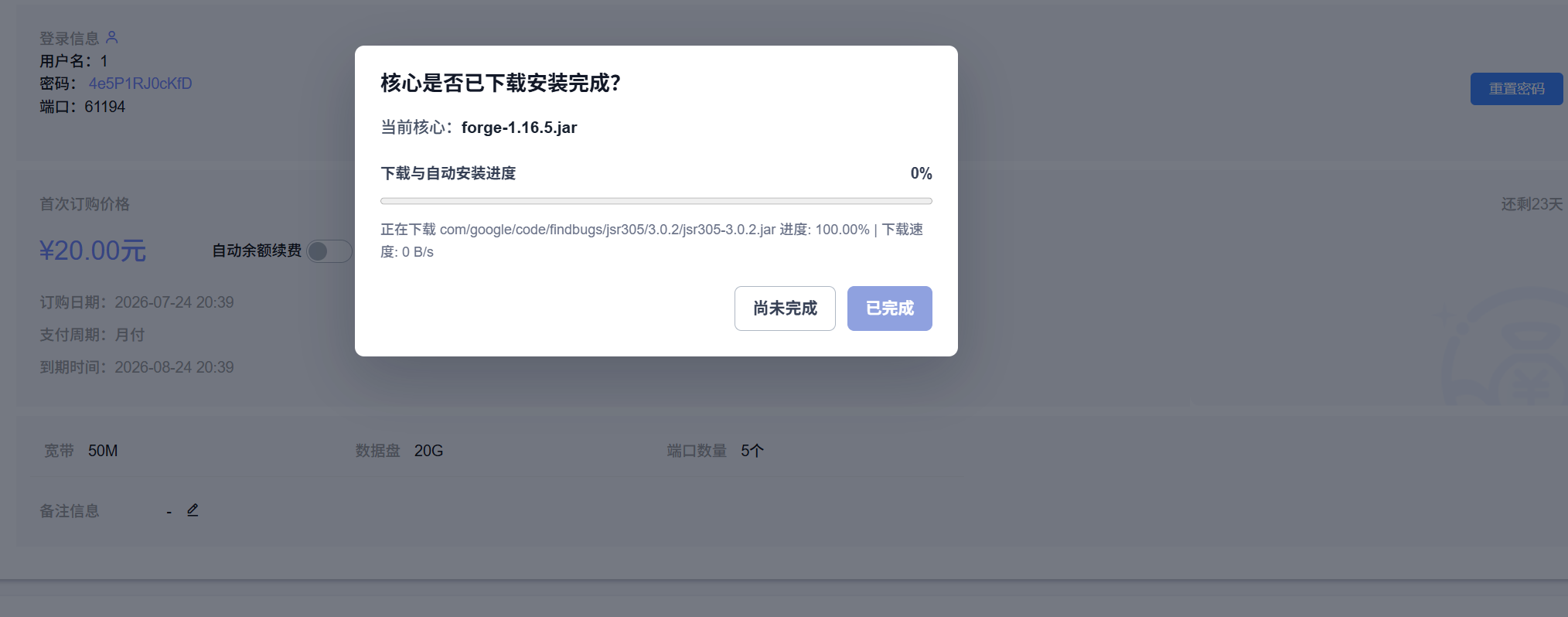Click the data disk value 20G
The width and height of the screenshot is (1568, 617).
coord(428,451)
